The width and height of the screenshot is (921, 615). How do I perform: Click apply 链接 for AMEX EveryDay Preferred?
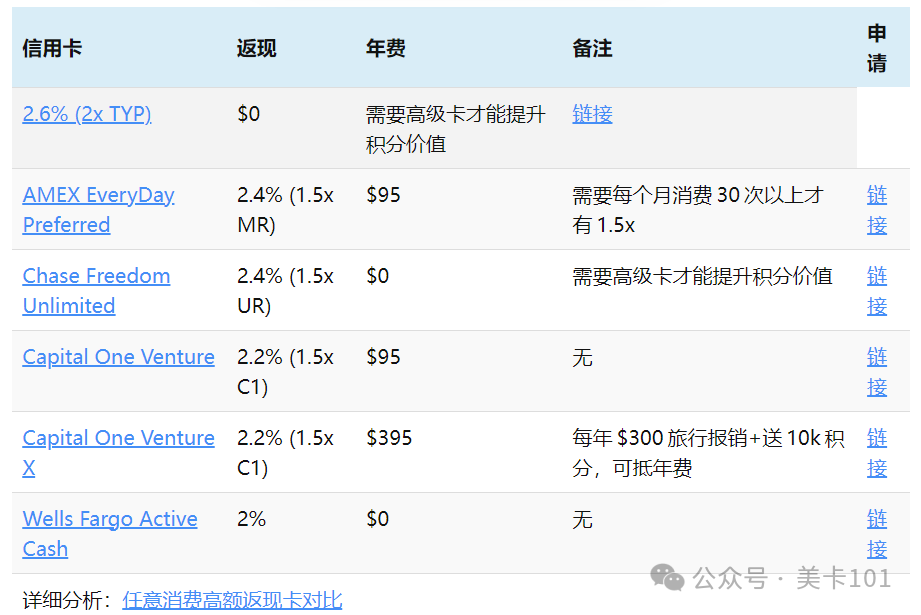point(877,210)
